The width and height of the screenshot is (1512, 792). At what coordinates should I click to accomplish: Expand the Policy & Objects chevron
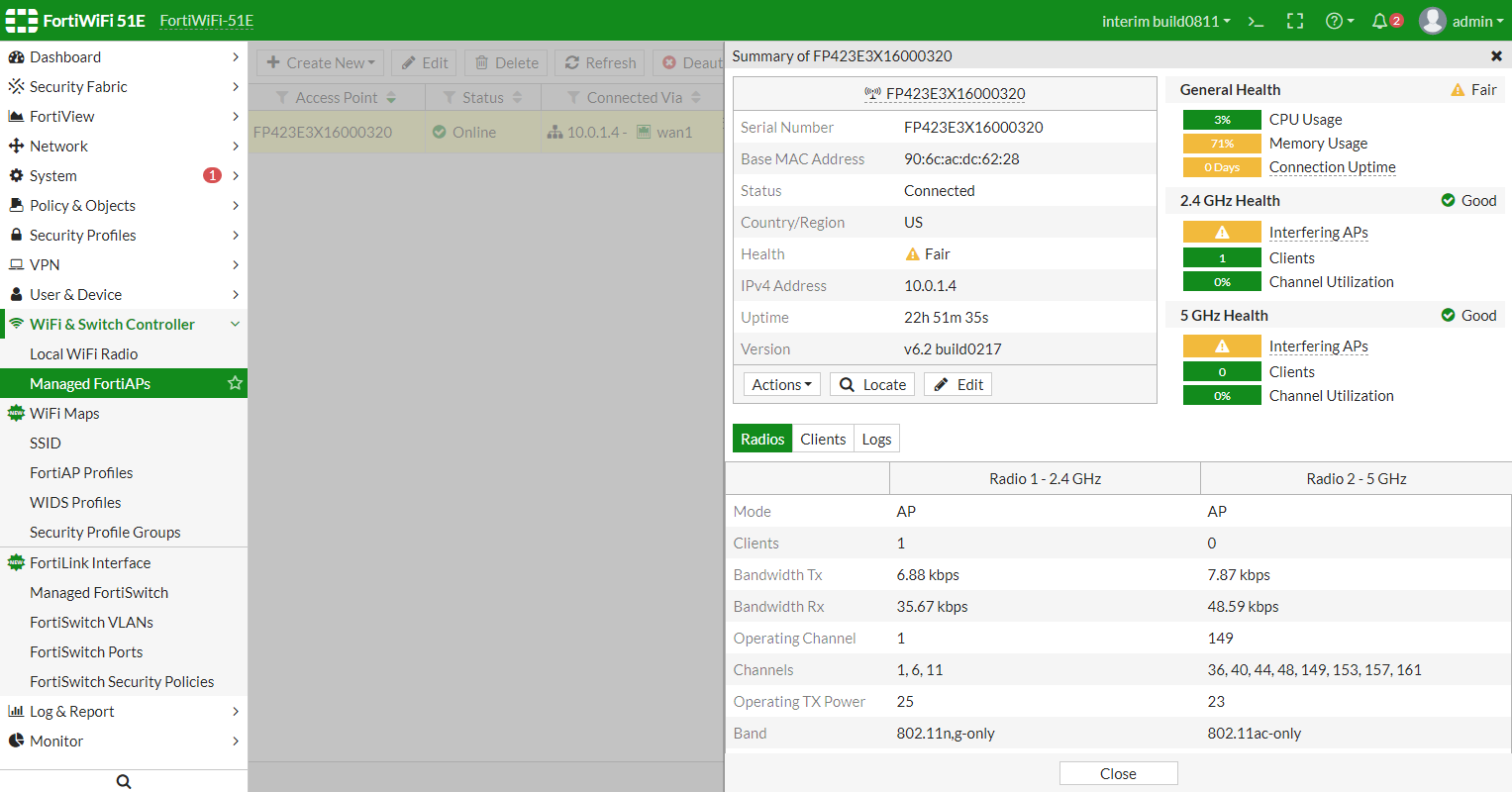coord(236,206)
